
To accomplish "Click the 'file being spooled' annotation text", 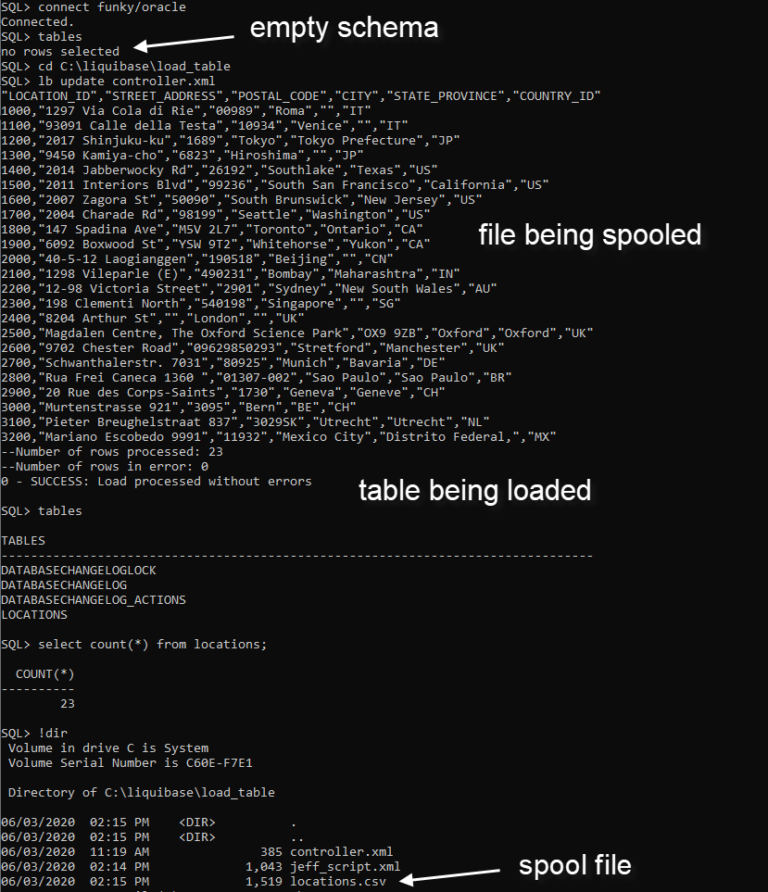I will pyautogui.click(x=590, y=235).
